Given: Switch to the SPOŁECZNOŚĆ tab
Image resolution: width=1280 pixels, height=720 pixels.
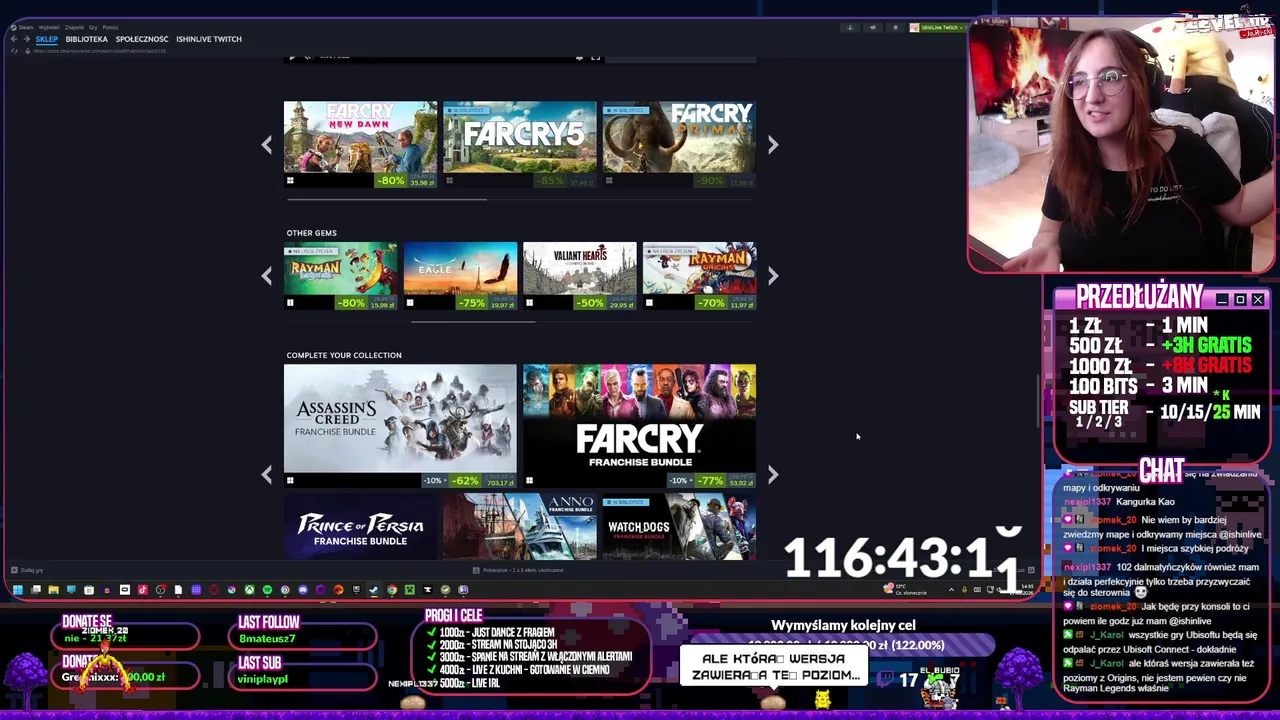Looking at the screenshot, I should pos(142,39).
